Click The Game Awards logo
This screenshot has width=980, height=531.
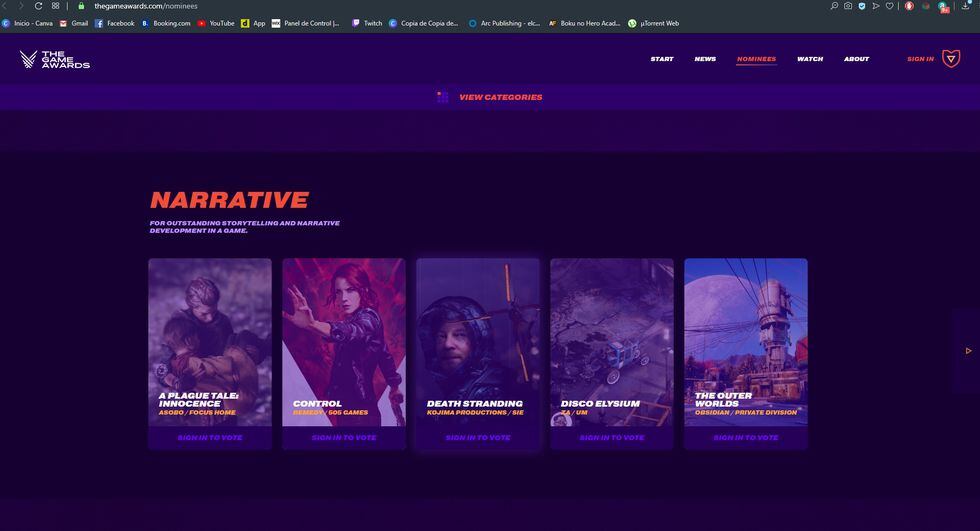point(55,59)
